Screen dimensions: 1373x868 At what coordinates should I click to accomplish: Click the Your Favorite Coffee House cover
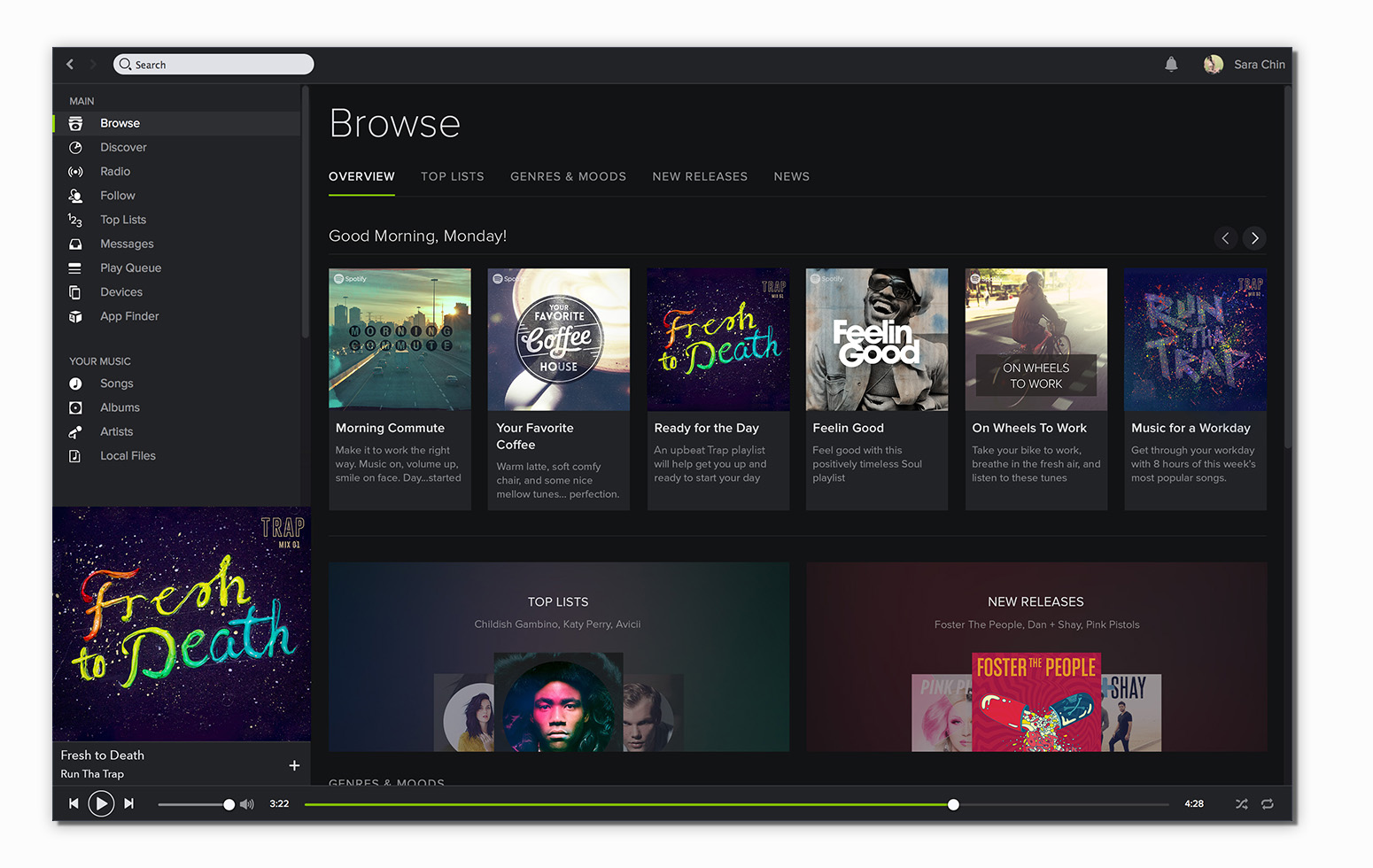tap(559, 339)
